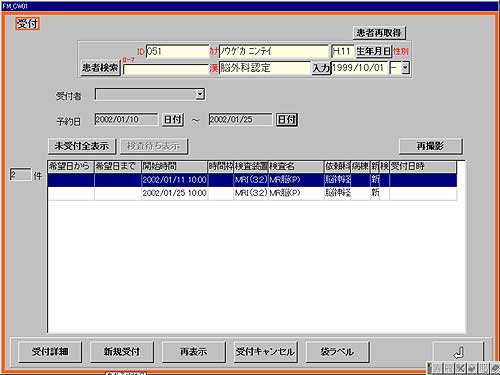Select the 2002/01/25 10:00 exam row

point(252,193)
